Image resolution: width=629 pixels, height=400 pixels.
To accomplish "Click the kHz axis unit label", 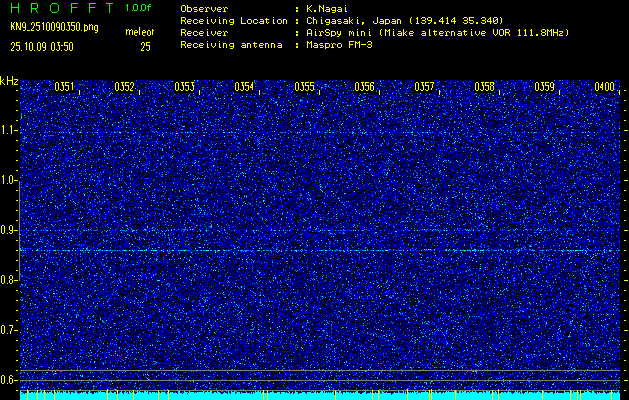I will click(9, 81).
